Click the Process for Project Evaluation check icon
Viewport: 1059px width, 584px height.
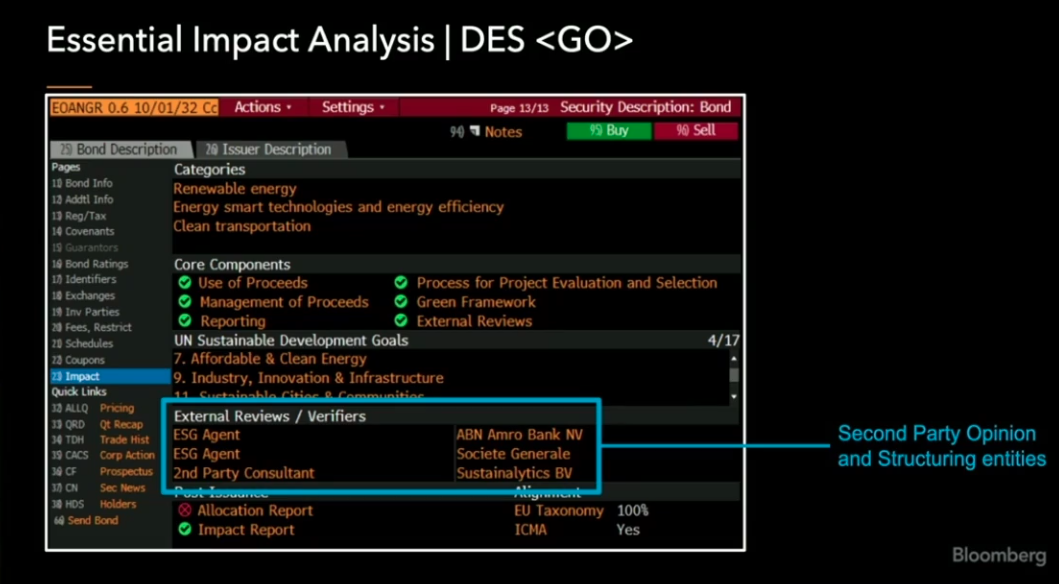pyautogui.click(x=401, y=283)
